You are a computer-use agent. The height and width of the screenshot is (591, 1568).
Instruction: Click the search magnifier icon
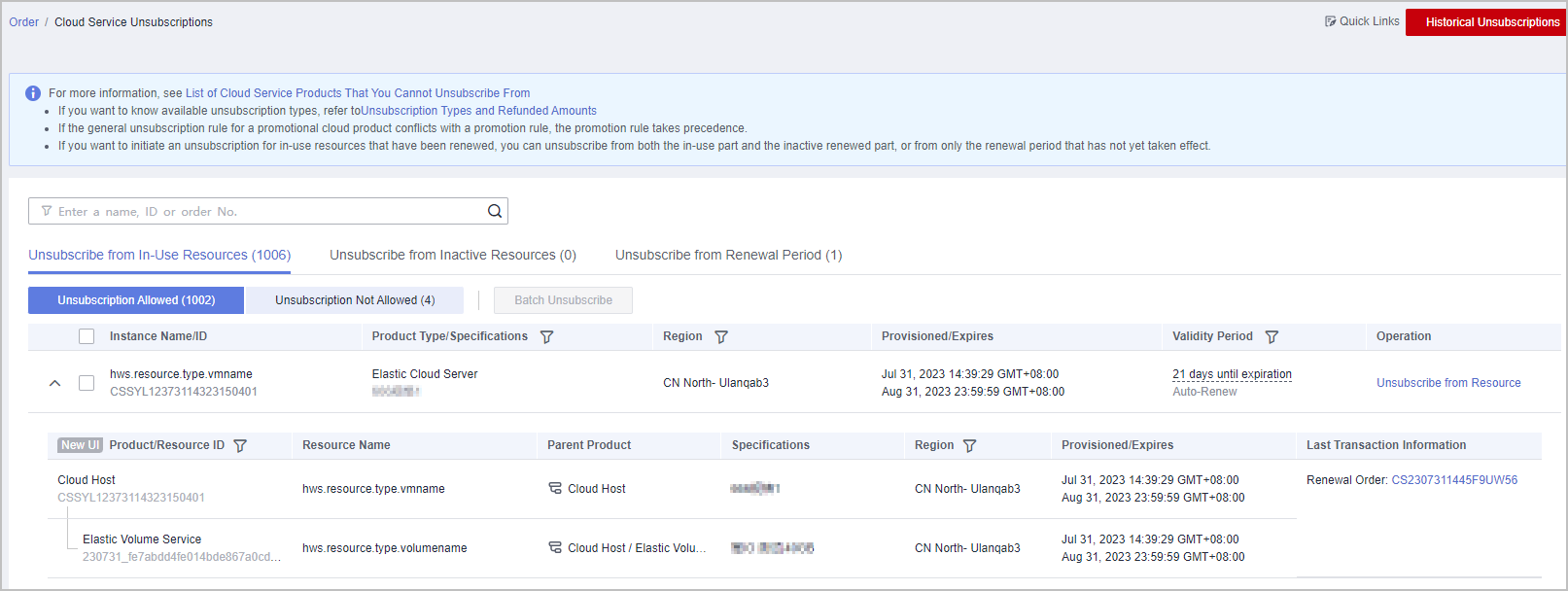(x=494, y=211)
